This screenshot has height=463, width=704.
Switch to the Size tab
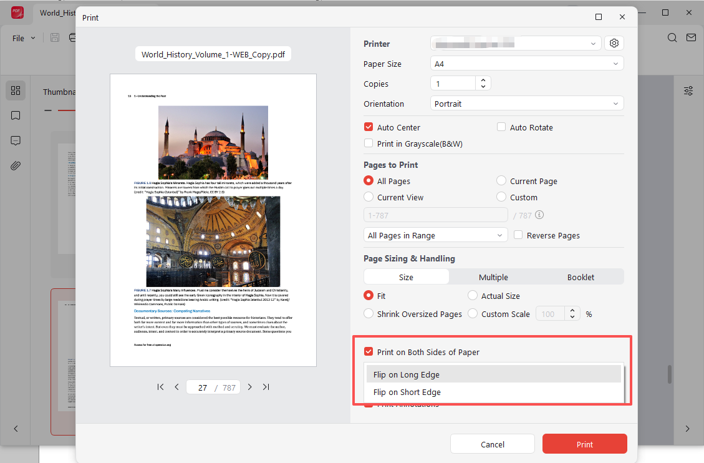[406, 277]
